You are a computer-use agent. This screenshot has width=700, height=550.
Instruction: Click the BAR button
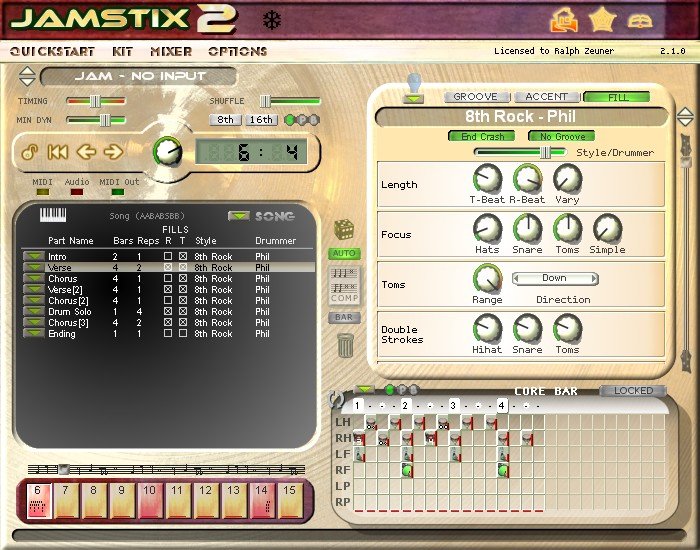pyautogui.click(x=344, y=317)
